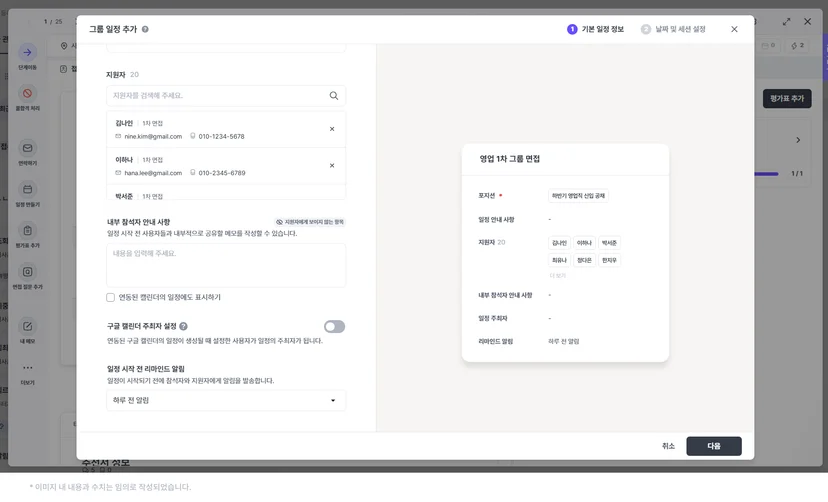Click the help icon next to 구글 캘린더 주최자 설정

[183, 326]
